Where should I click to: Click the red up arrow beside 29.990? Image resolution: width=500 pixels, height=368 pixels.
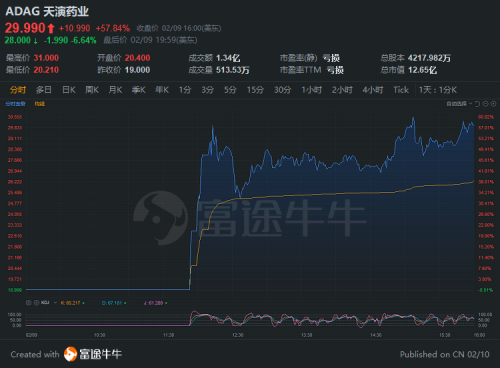click(51, 28)
